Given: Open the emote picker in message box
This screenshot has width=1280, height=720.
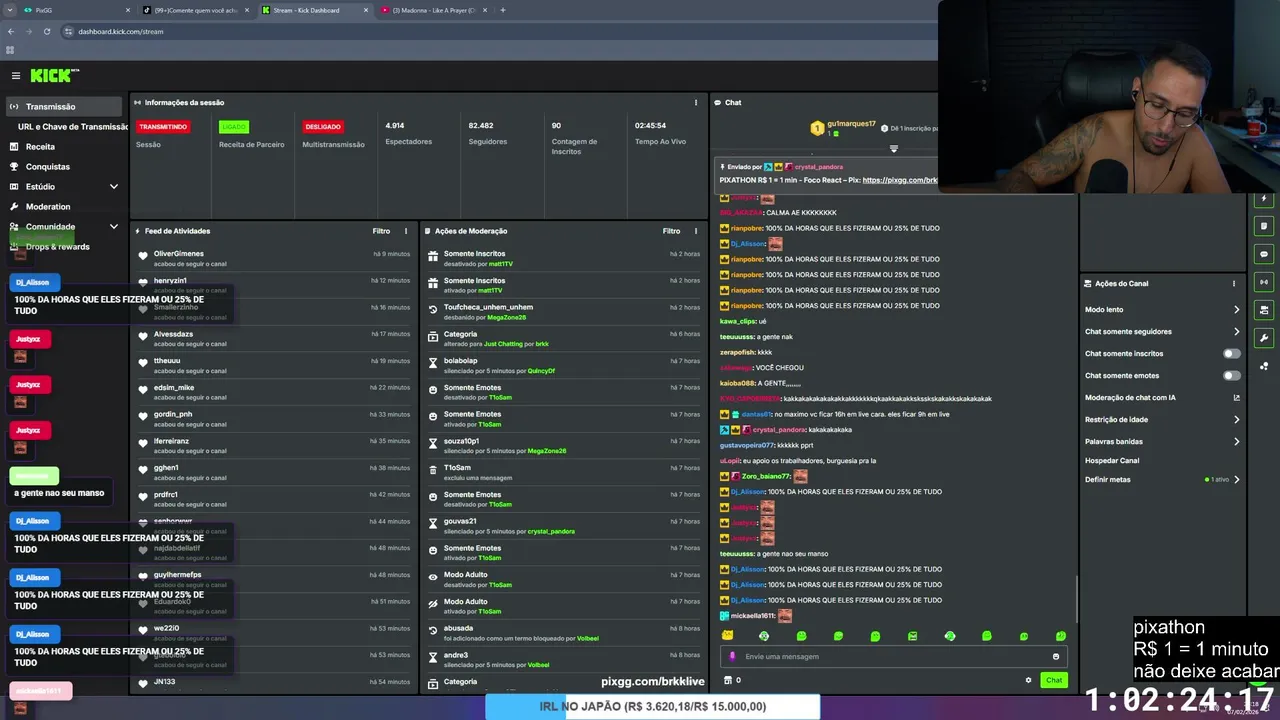Looking at the screenshot, I should (x=1055, y=657).
